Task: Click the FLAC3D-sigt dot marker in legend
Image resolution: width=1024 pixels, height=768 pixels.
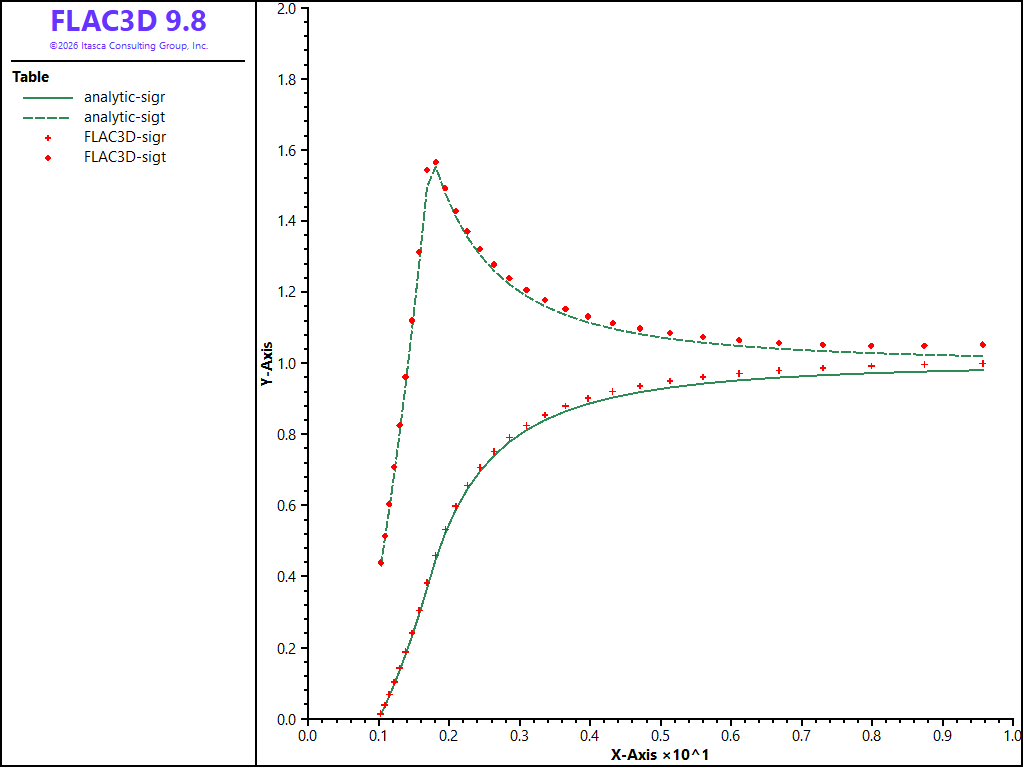Action: [48, 157]
